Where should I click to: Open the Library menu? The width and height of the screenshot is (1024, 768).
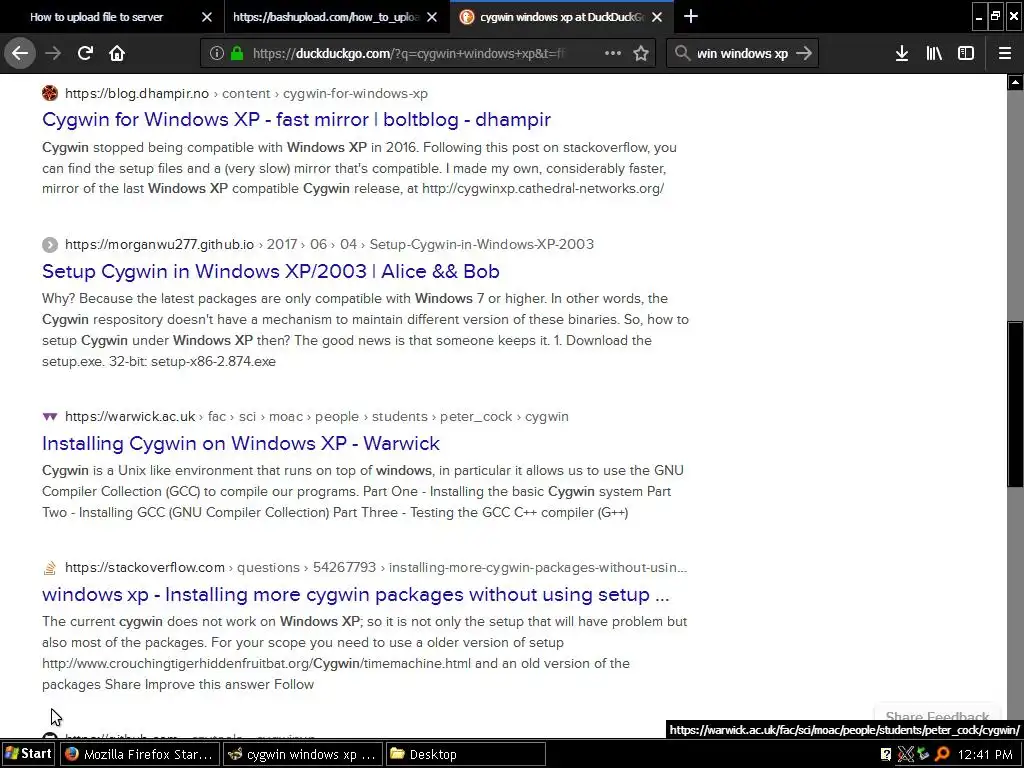pyautogui.click(x=934, y=53)
